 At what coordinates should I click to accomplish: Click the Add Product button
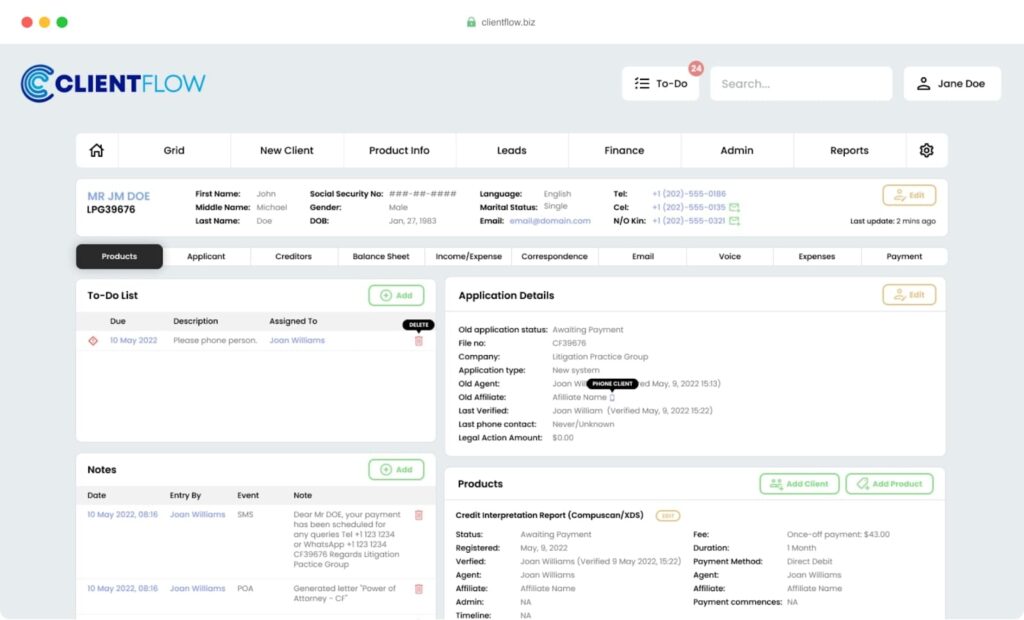click(889, 483)
